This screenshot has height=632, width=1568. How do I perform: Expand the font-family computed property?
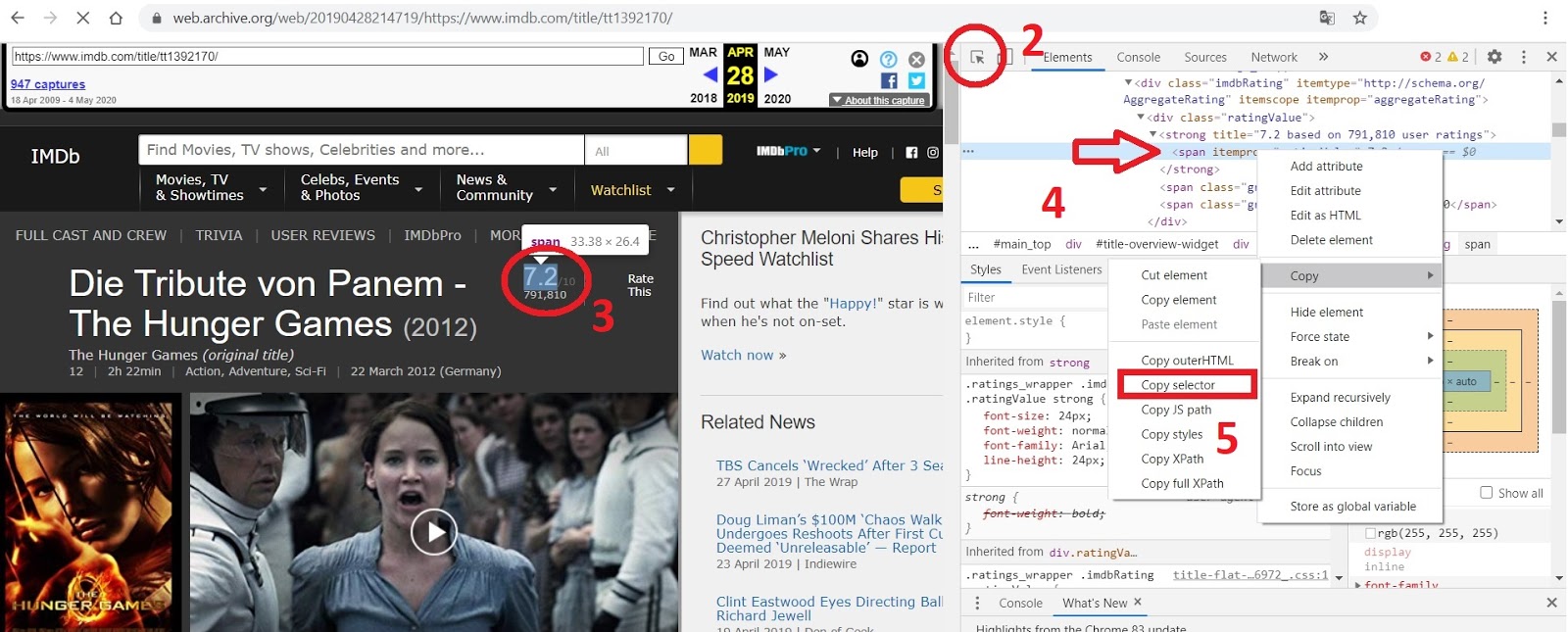1358,585
